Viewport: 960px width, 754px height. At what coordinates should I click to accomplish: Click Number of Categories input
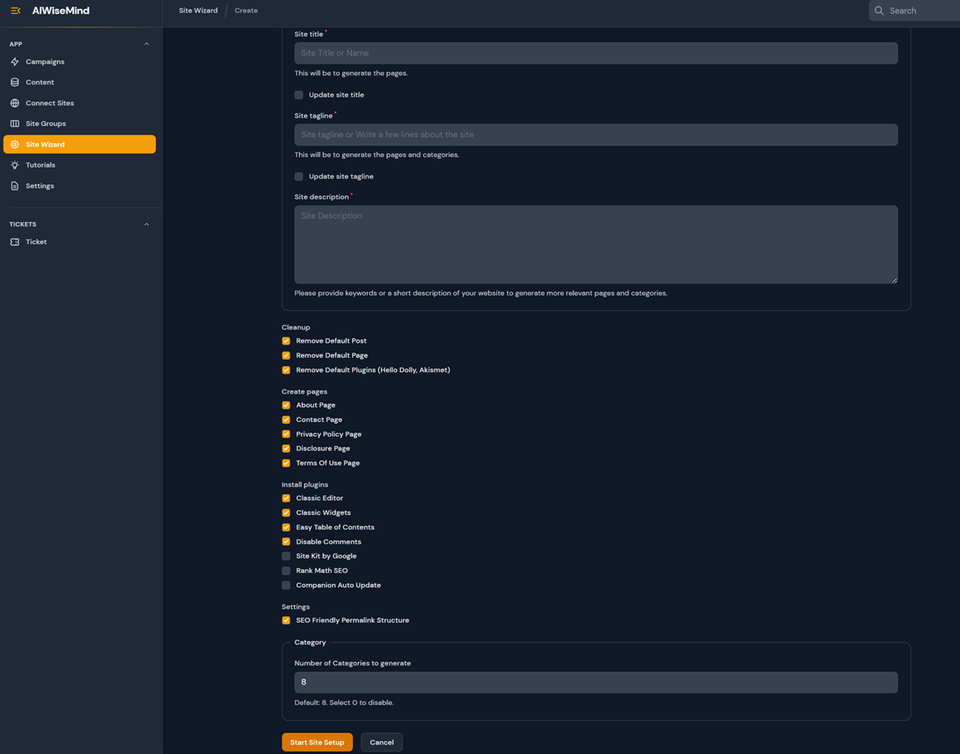coord(596,682)
